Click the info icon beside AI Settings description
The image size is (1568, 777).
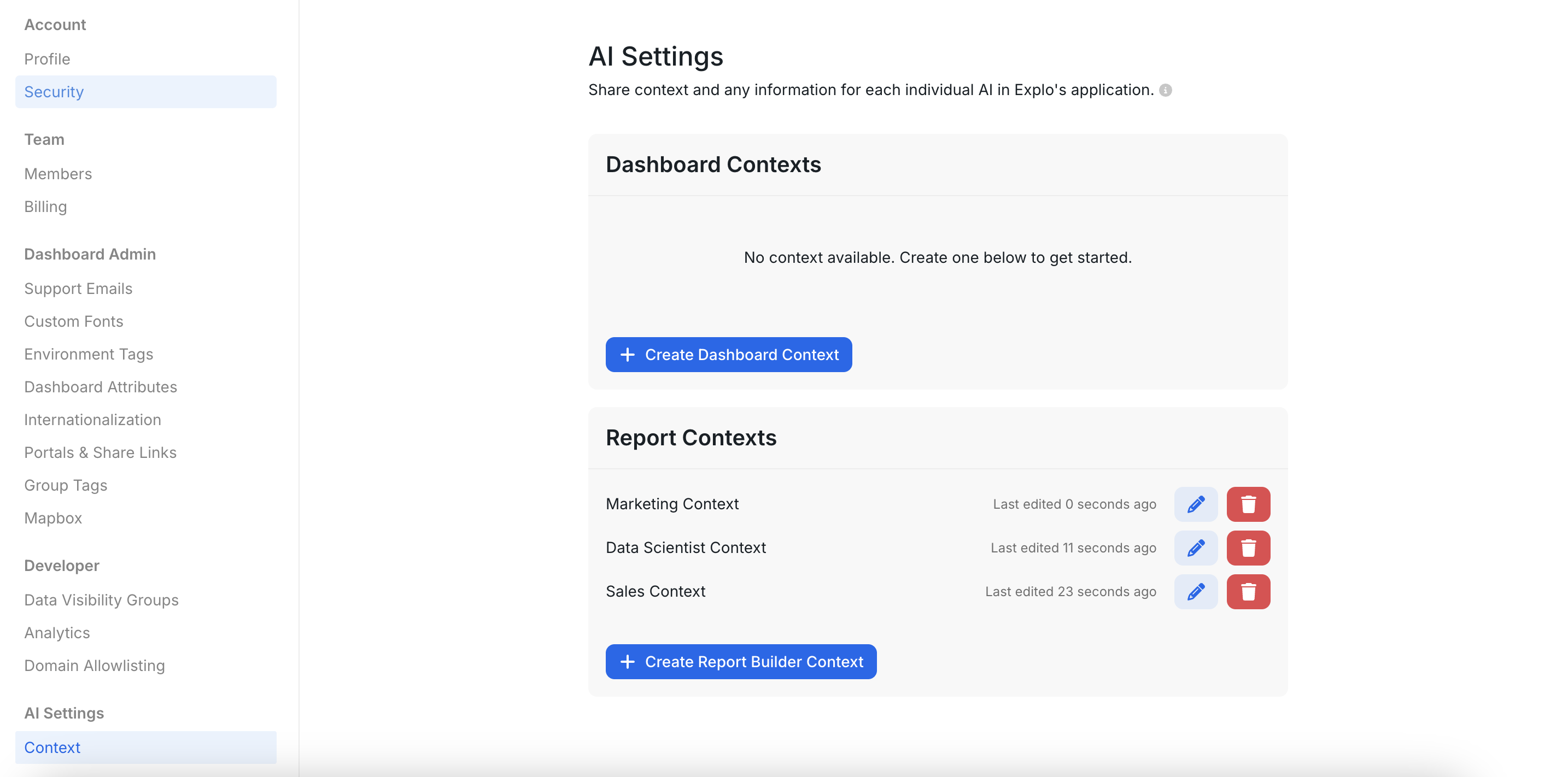pyautogui.click(x=1165, y=90)
